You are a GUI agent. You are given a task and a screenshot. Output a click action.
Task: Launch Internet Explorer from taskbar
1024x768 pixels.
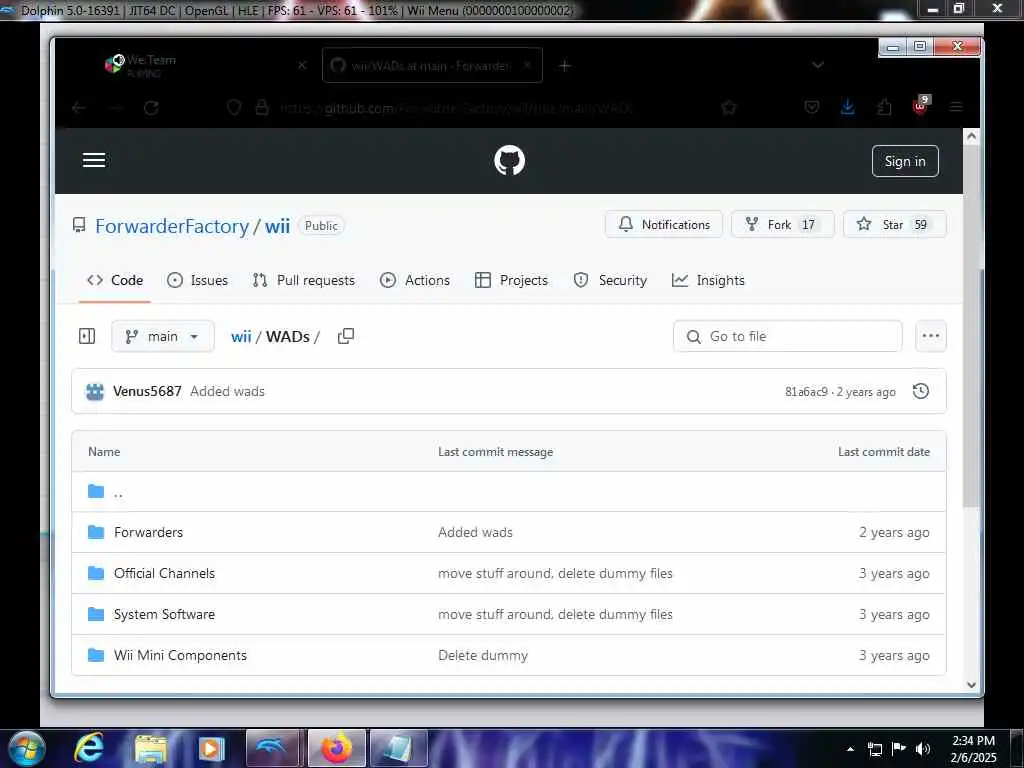coord(89,748)
